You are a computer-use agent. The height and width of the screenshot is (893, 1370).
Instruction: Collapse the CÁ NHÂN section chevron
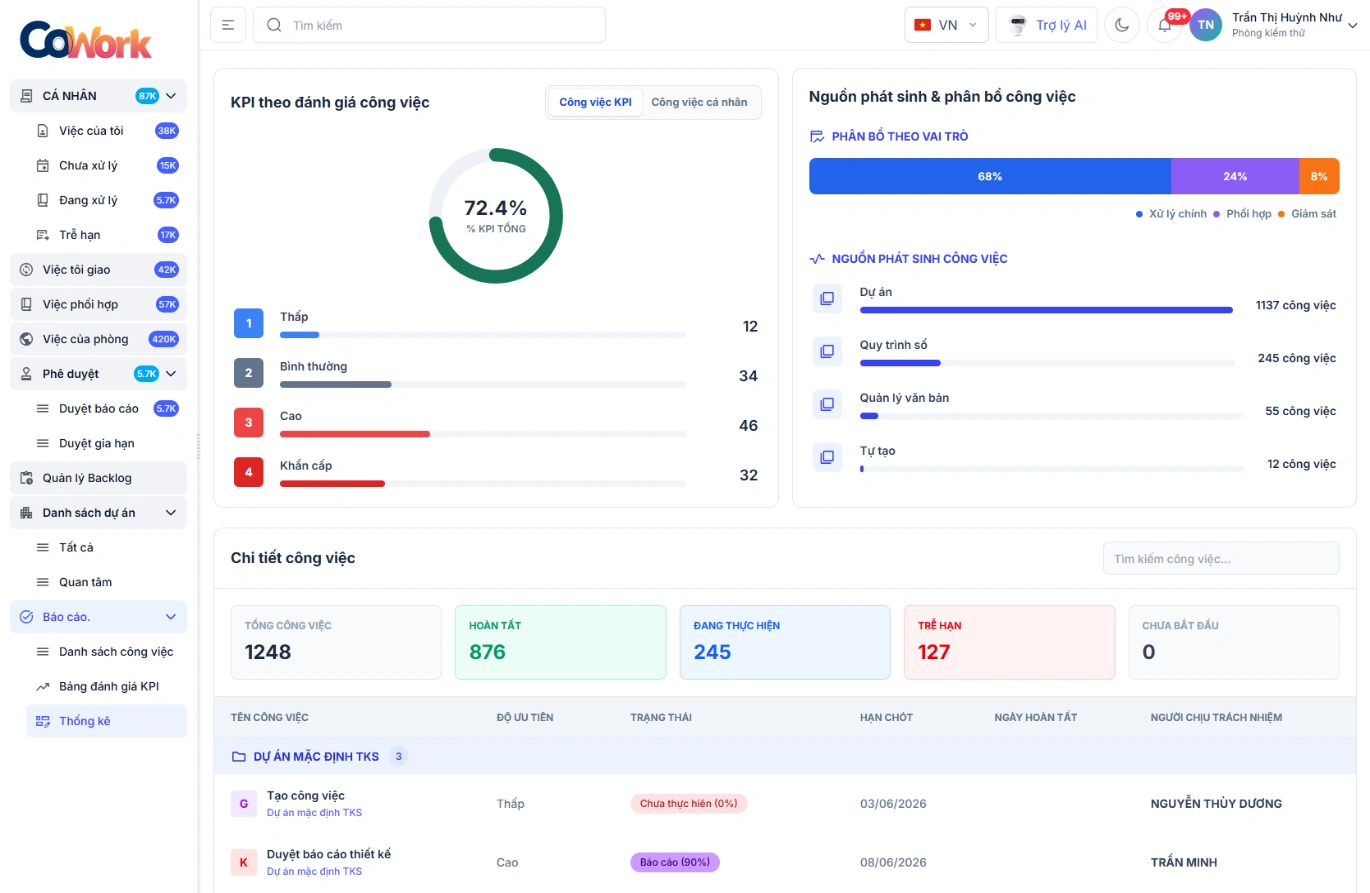pyautogui.click(x=170, y=96)
